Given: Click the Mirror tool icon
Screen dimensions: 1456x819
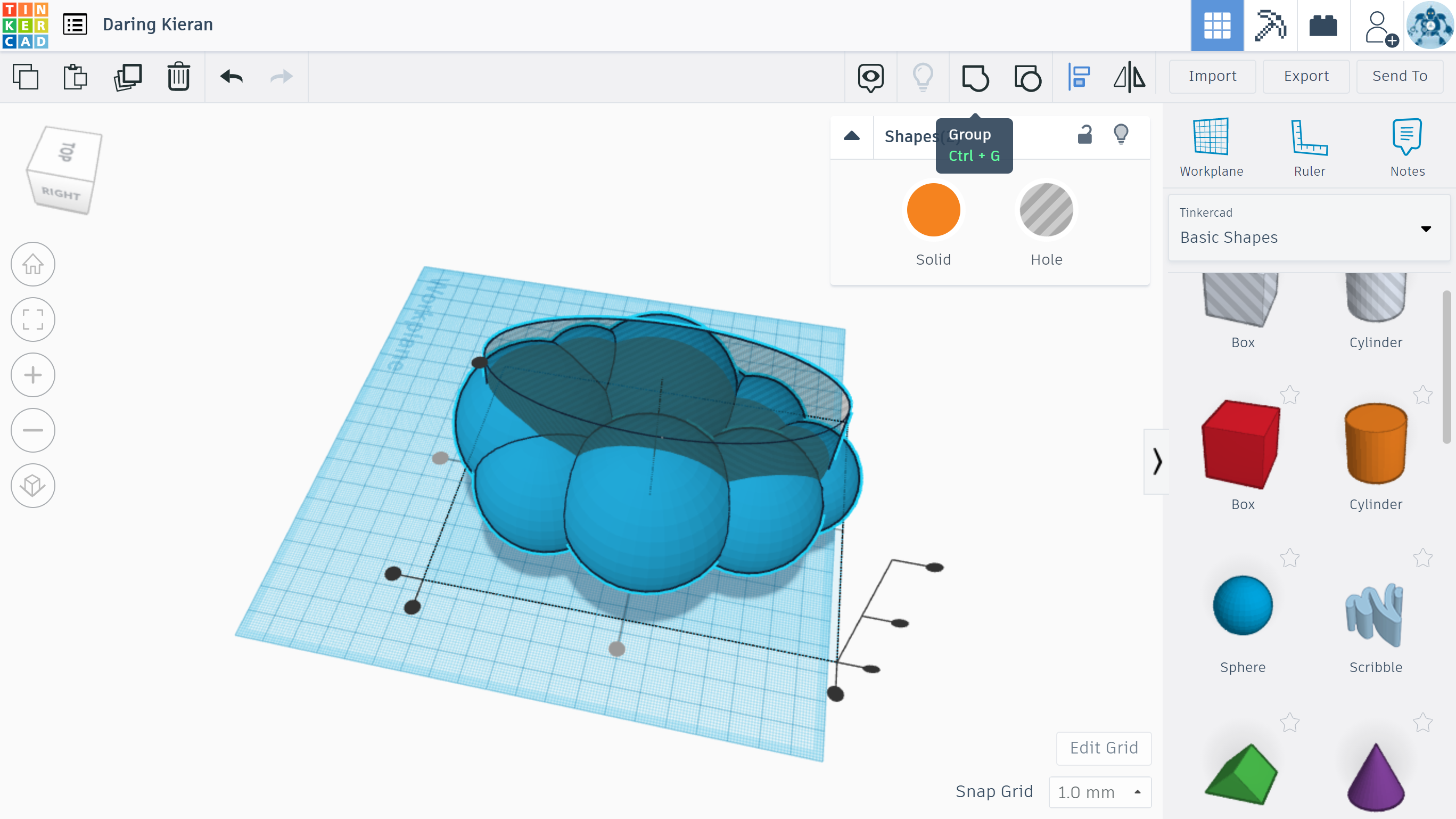Looking at the screenshot, I should click(1129, 77).
